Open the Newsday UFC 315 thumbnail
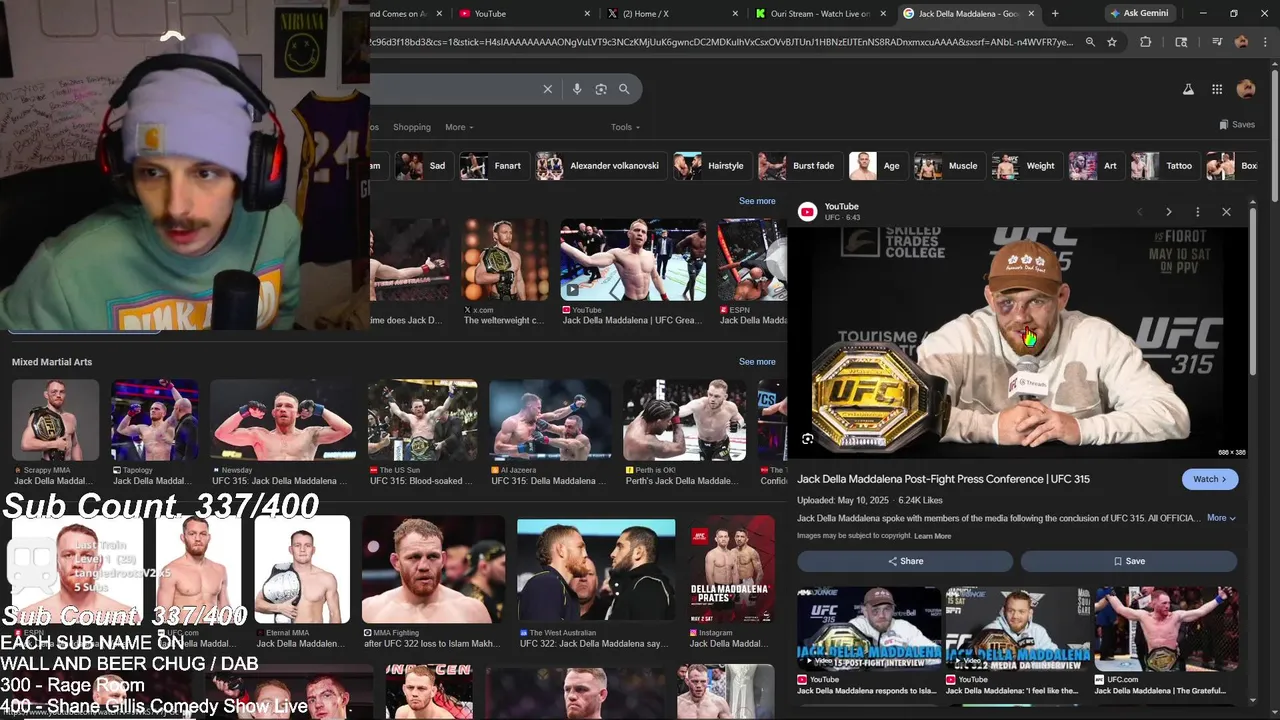 [x=282, y=420]
